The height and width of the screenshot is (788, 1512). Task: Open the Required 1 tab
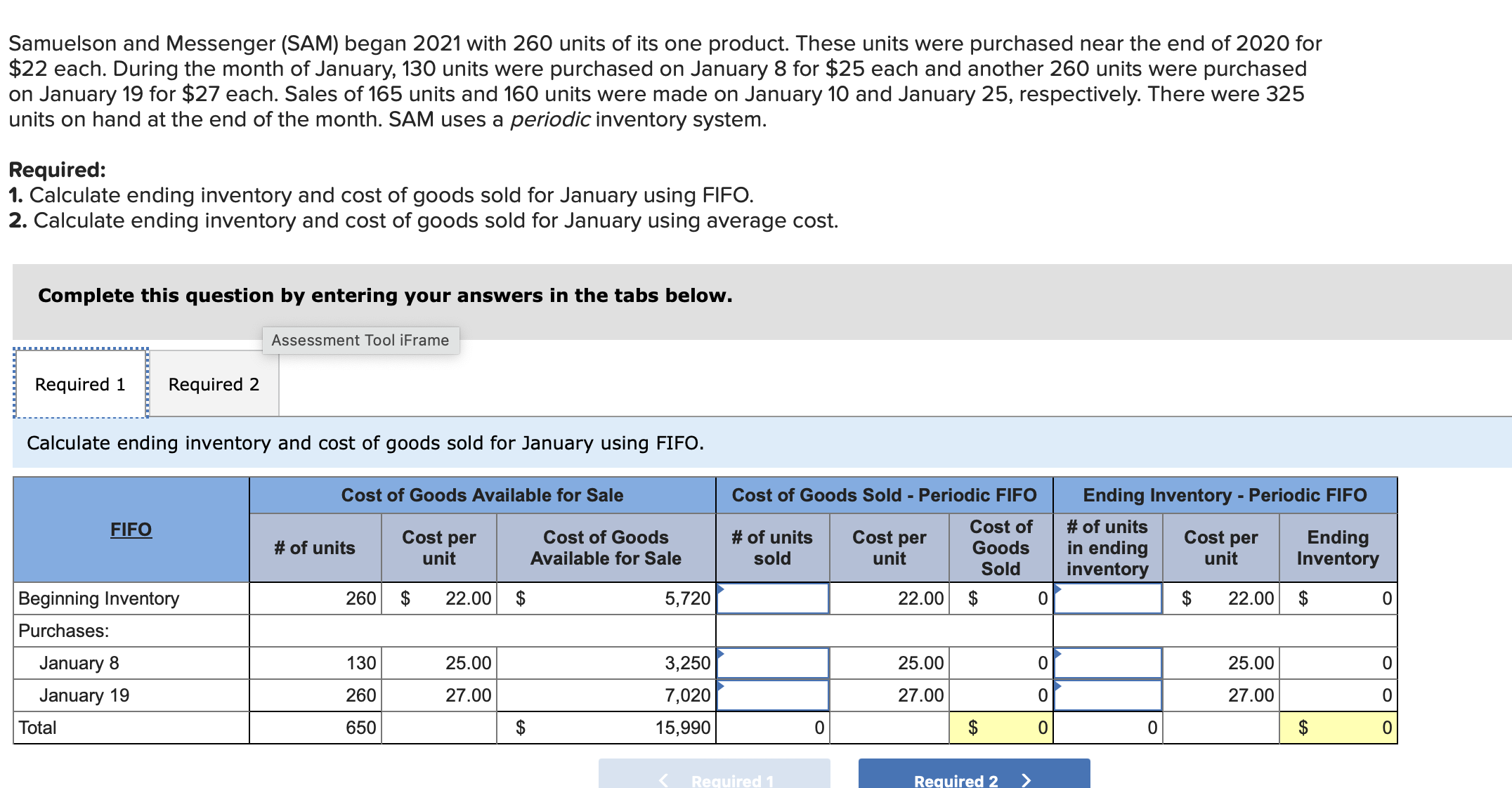coord(80,384)
